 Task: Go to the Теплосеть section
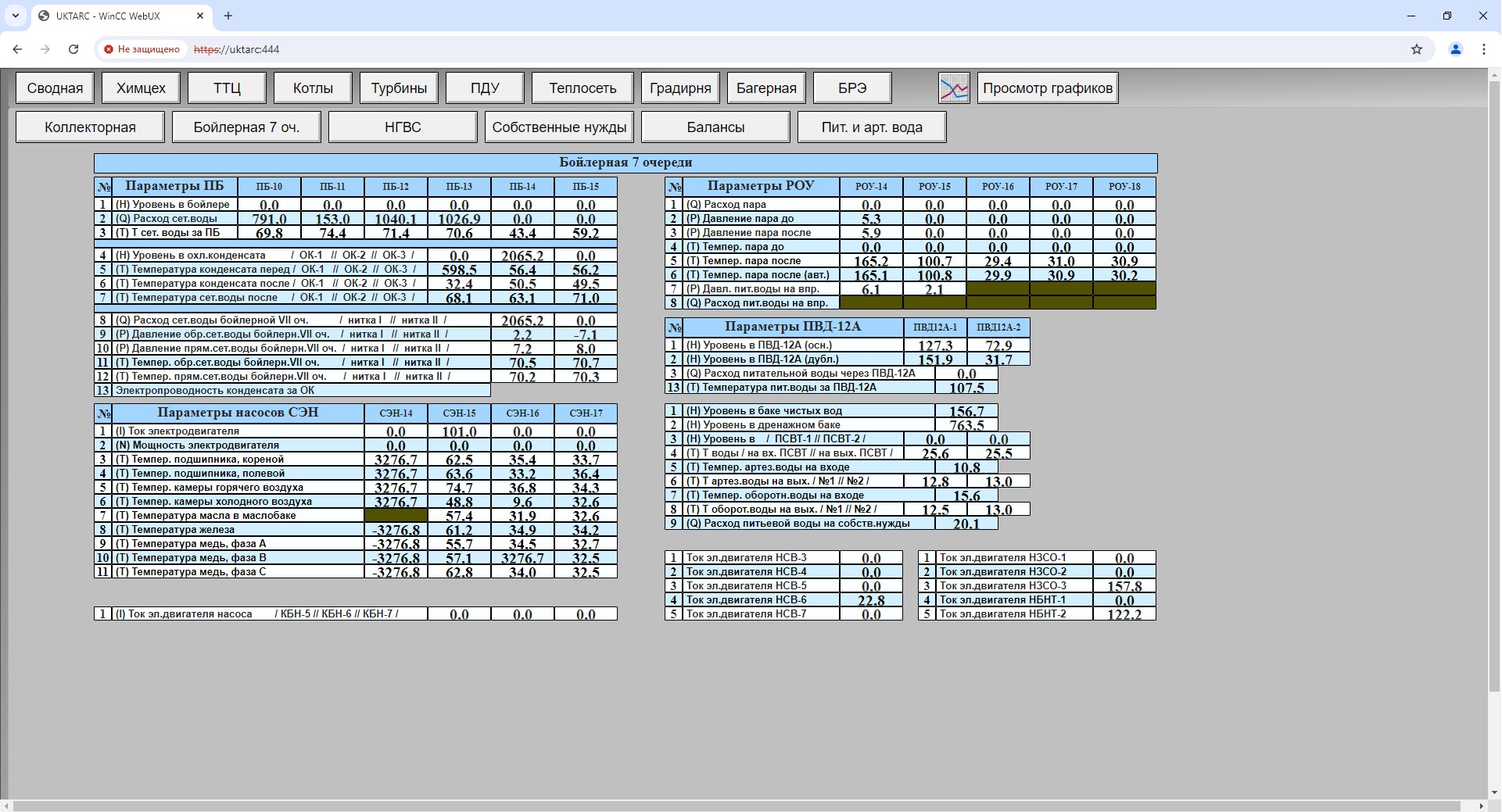point(583,88)
